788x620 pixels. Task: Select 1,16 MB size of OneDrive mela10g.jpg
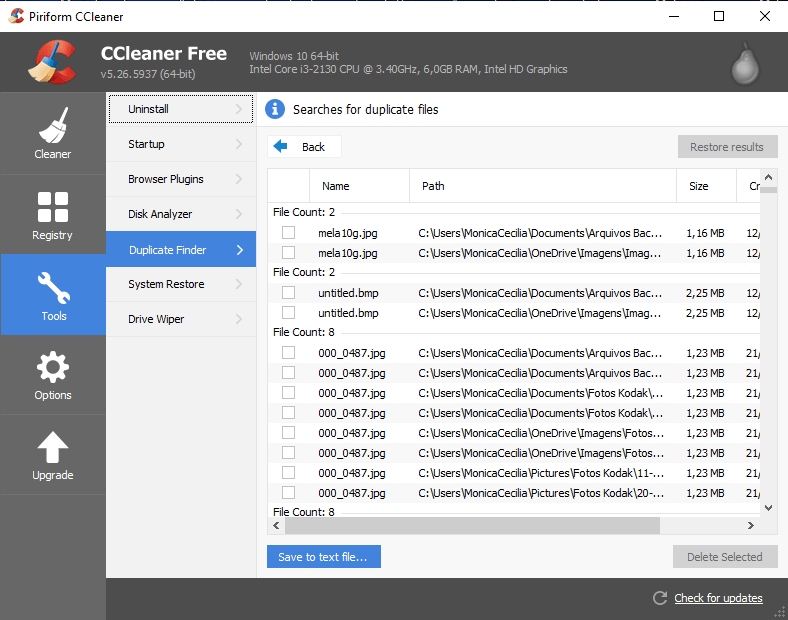[705, 253]
